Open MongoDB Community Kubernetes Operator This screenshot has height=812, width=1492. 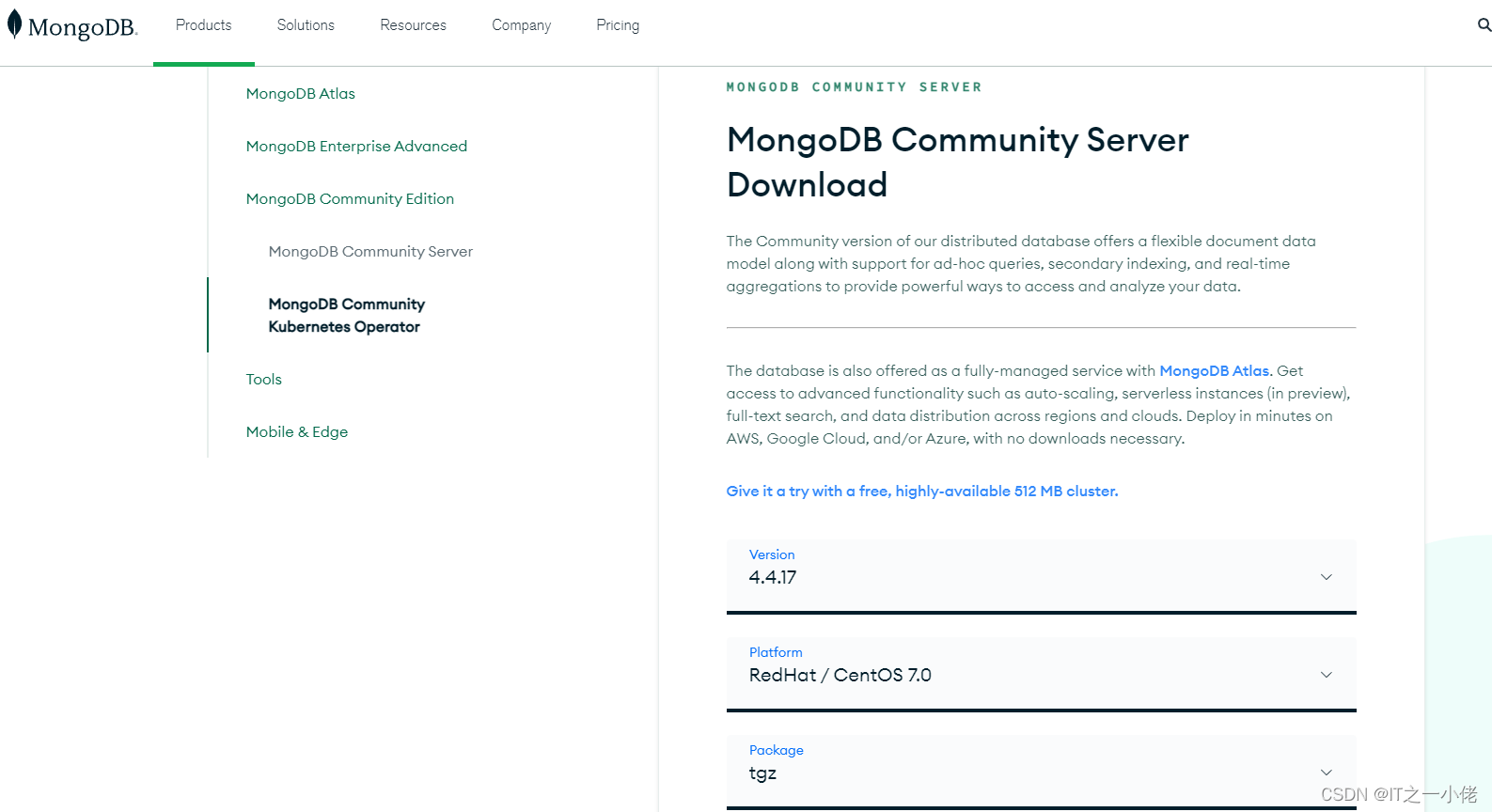coord(346,316)
